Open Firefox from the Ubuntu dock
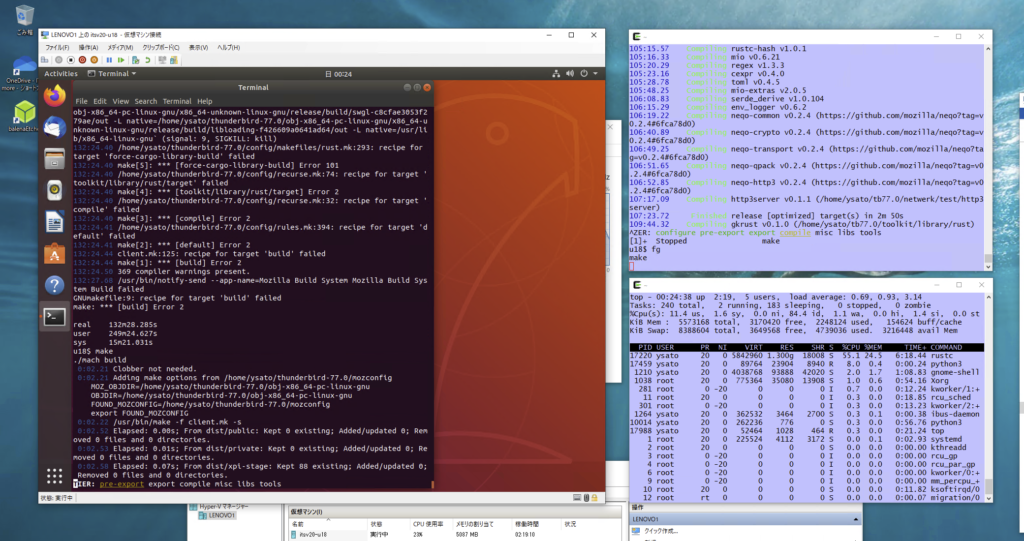 click(x=54, y=95)
